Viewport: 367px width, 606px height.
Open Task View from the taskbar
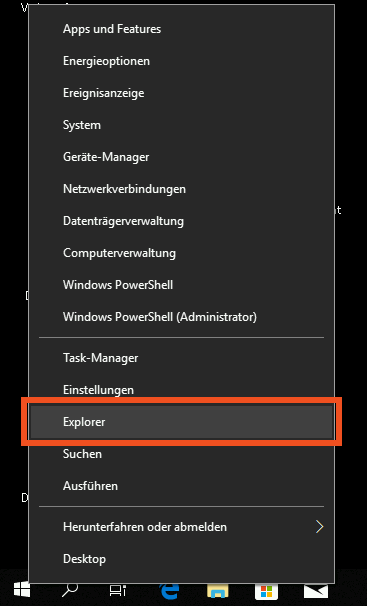point(118,591)
